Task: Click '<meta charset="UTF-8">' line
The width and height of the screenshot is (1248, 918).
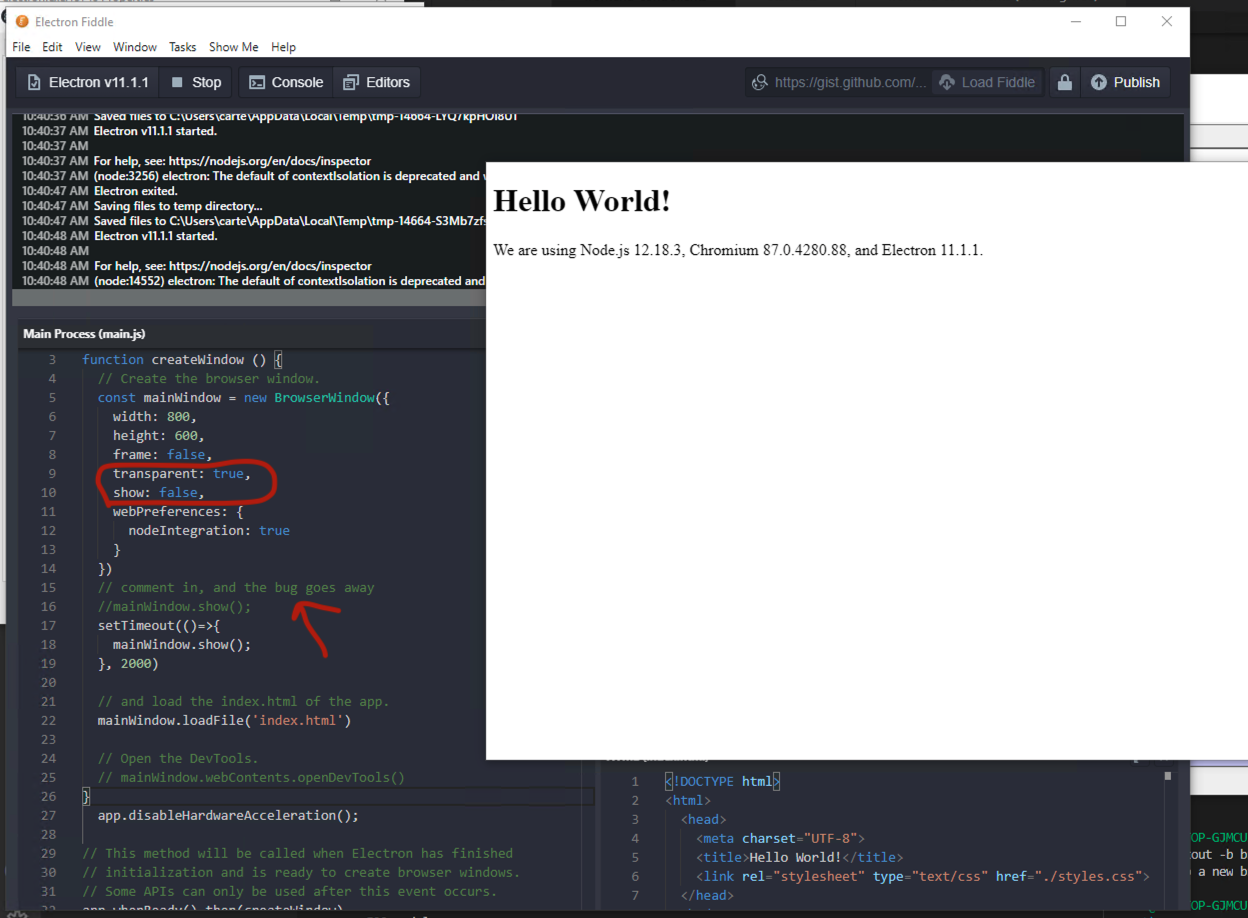Action: (x=780, y=838)
